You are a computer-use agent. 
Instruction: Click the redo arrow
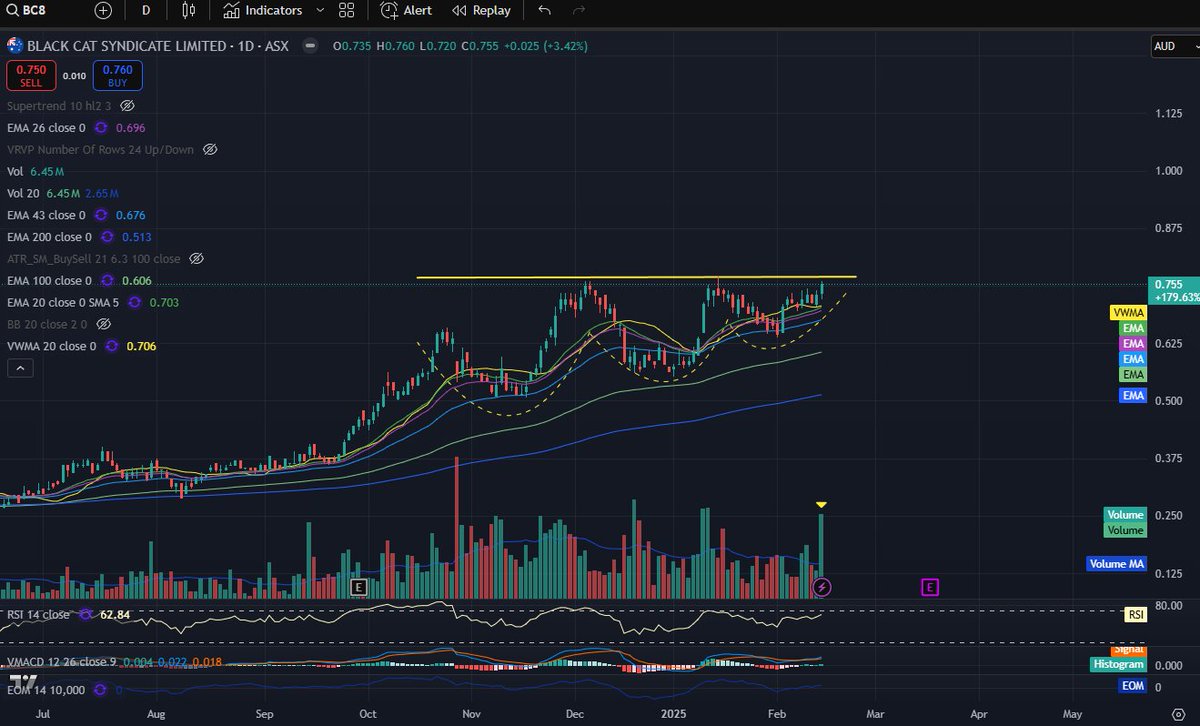click(578, 10)
